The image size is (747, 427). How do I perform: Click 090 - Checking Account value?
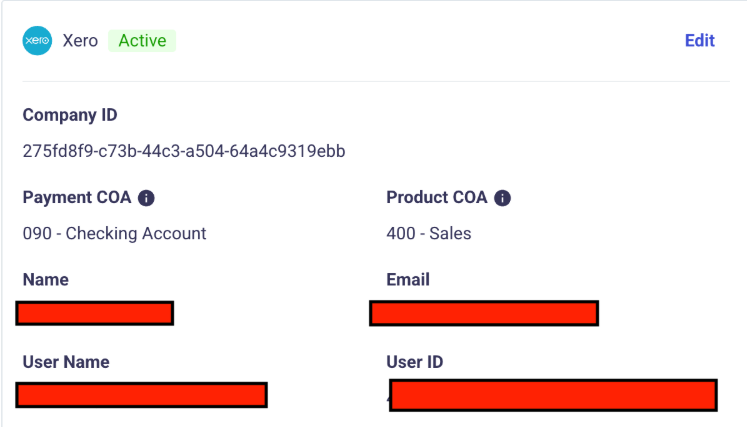(x=114, y=234)
